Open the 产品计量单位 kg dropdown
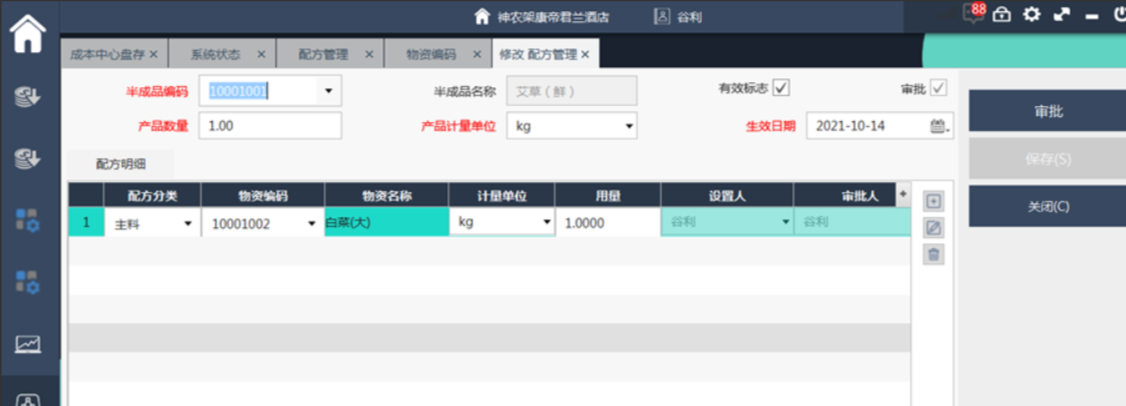The image size is (1126, 406). 629,126
